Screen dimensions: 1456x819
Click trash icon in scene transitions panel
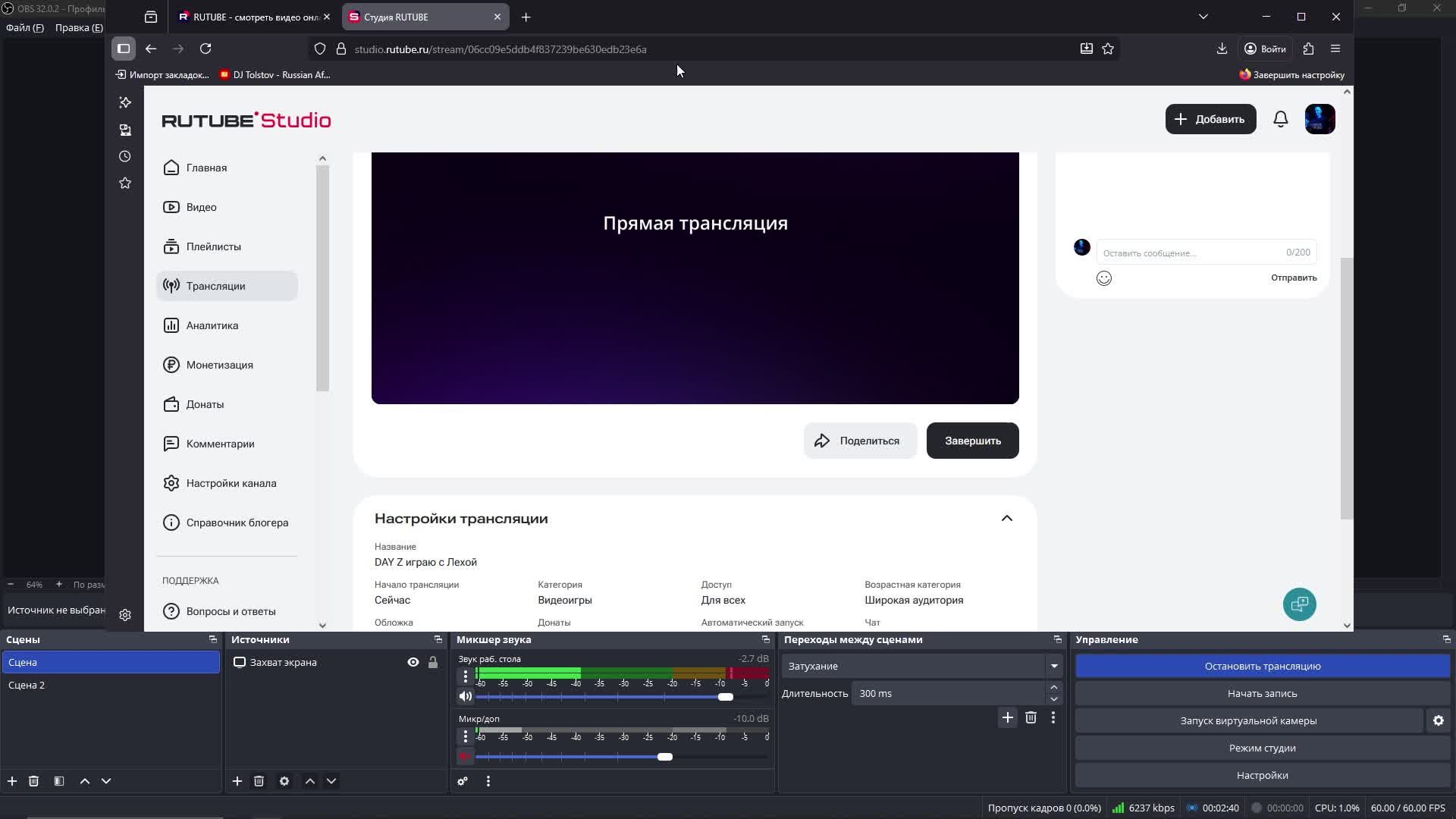tap(1031, 717)
